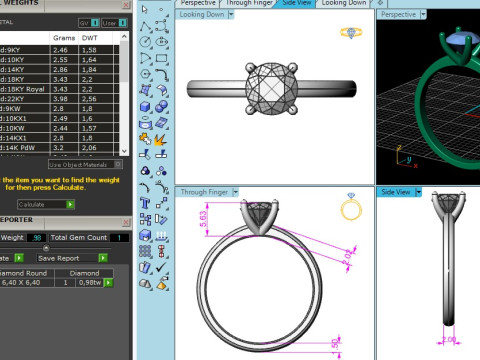The height and width of the screenshot is (360, 480).
Task: Switch to the Side View tab
Action: pyautogui.click(x=297, y=3)
